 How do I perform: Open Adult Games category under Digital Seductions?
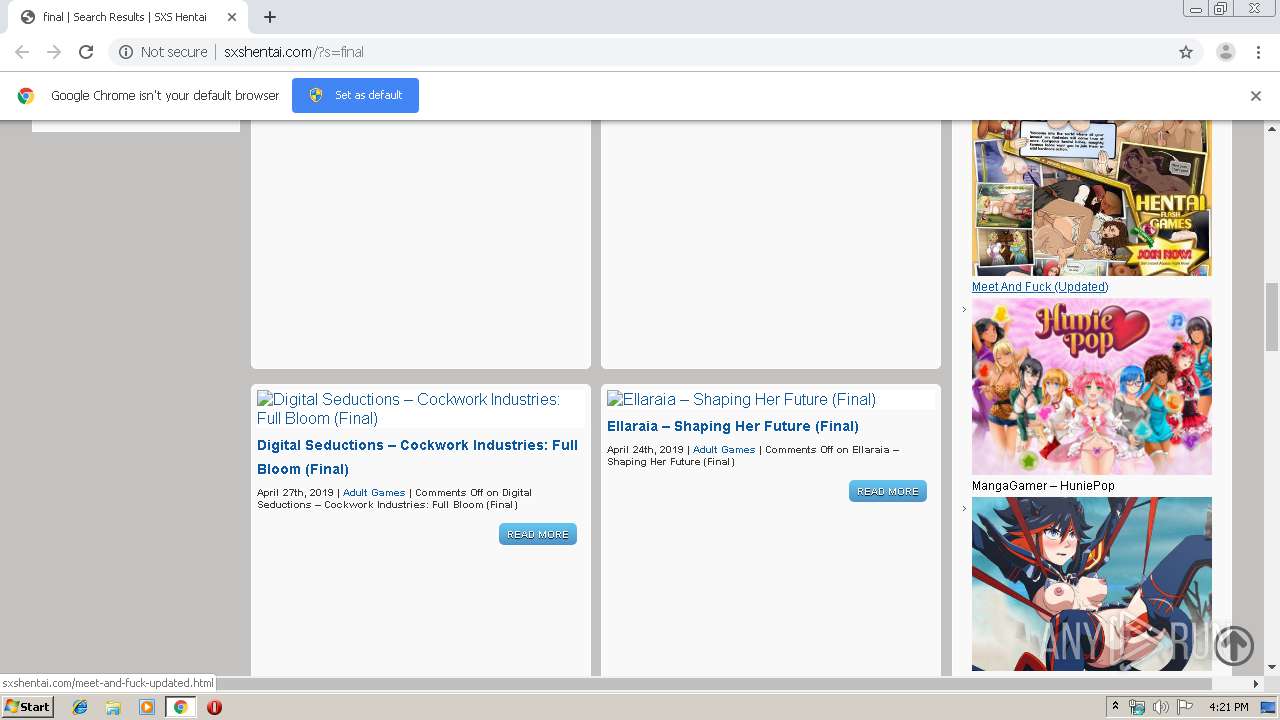[x=374, y=493]
